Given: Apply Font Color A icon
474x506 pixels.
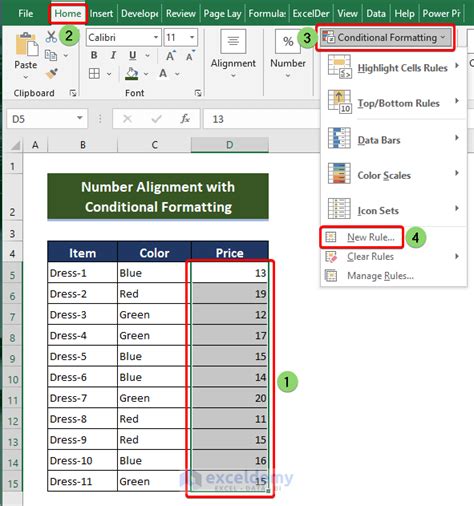Looking at the screenshot, I should tap(163, 73).
